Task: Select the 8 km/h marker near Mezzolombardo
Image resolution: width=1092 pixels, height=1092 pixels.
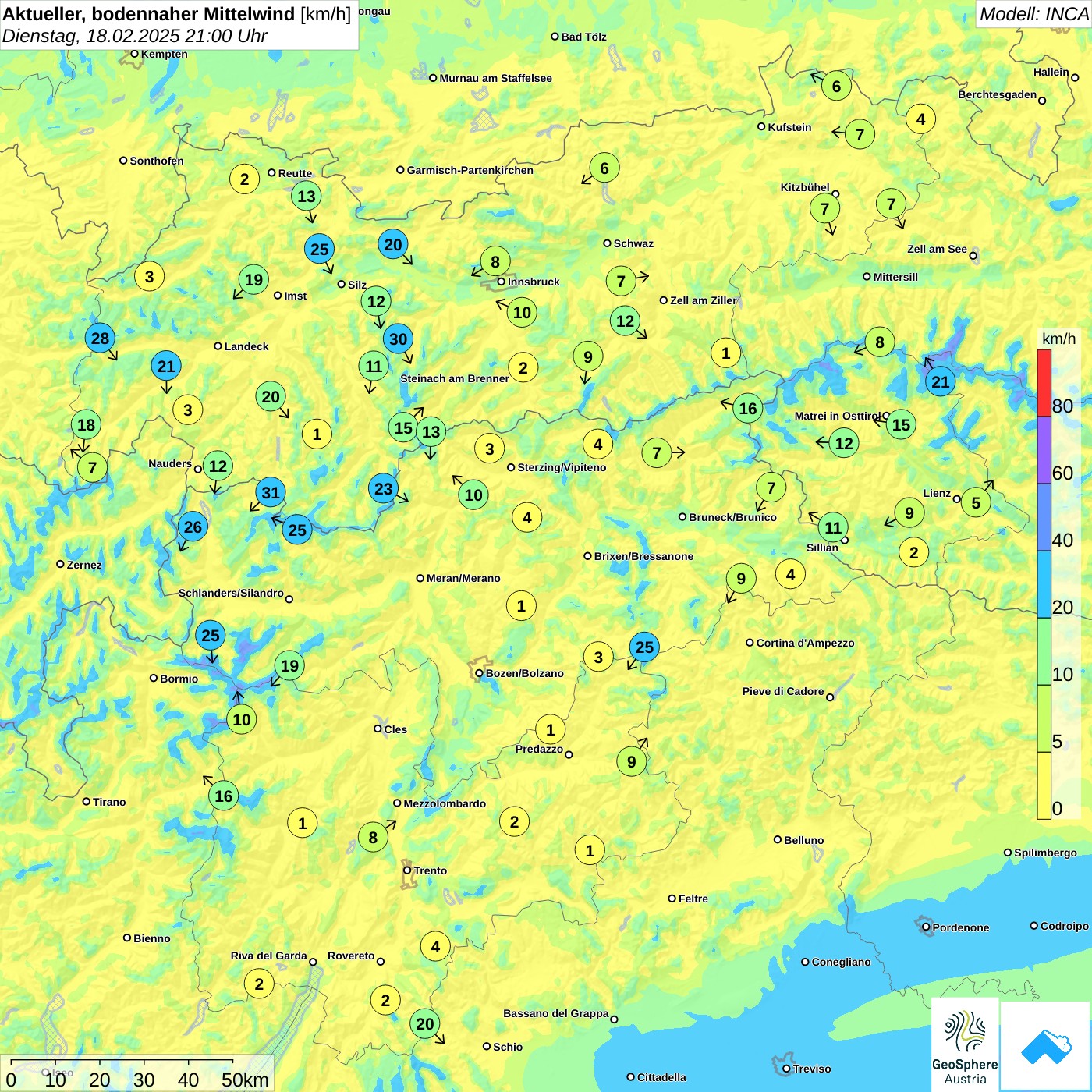Action: pos(373,837)
